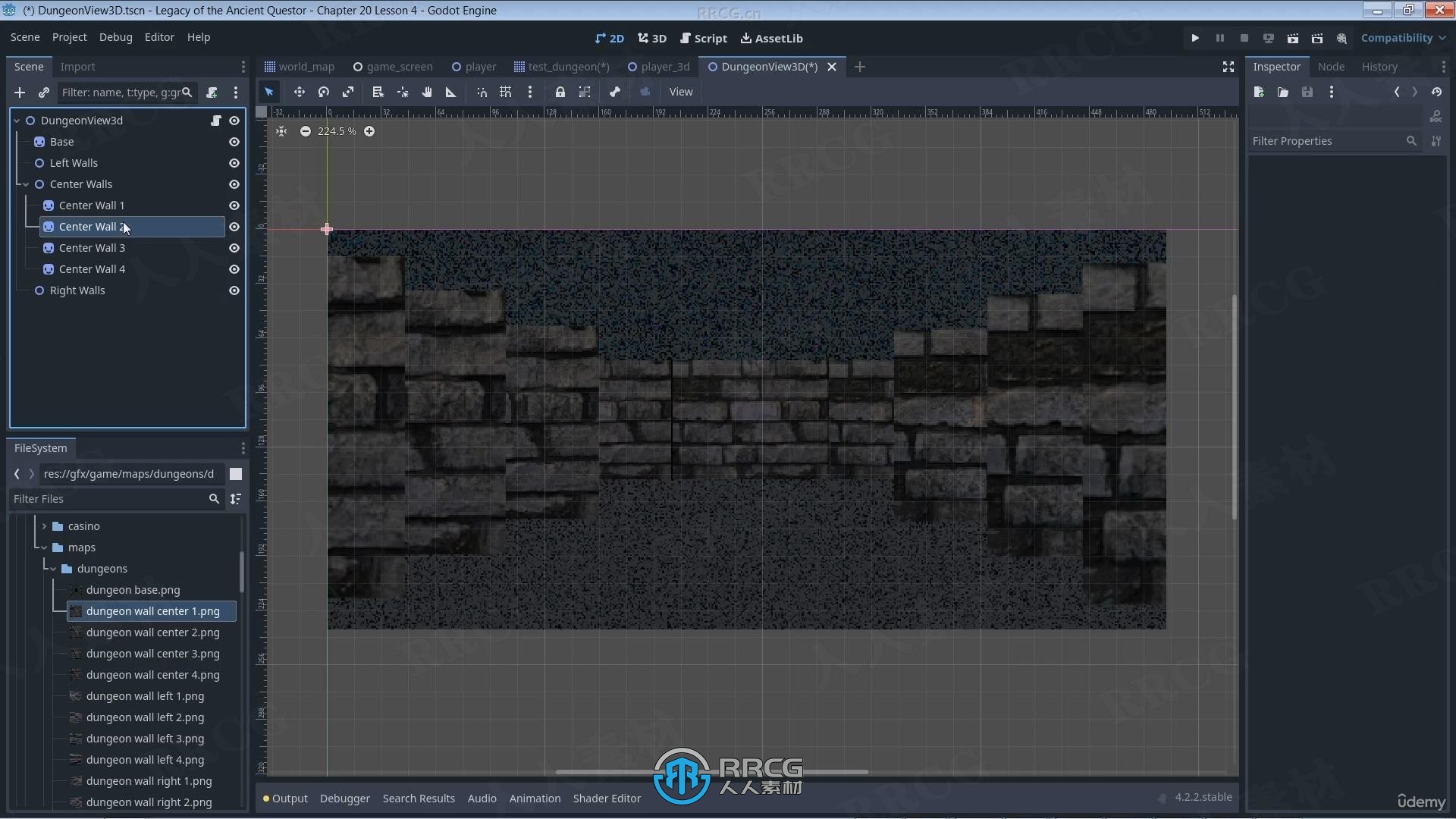
Task: Click the Add new node icon
Action: click(x=19, y=92)
